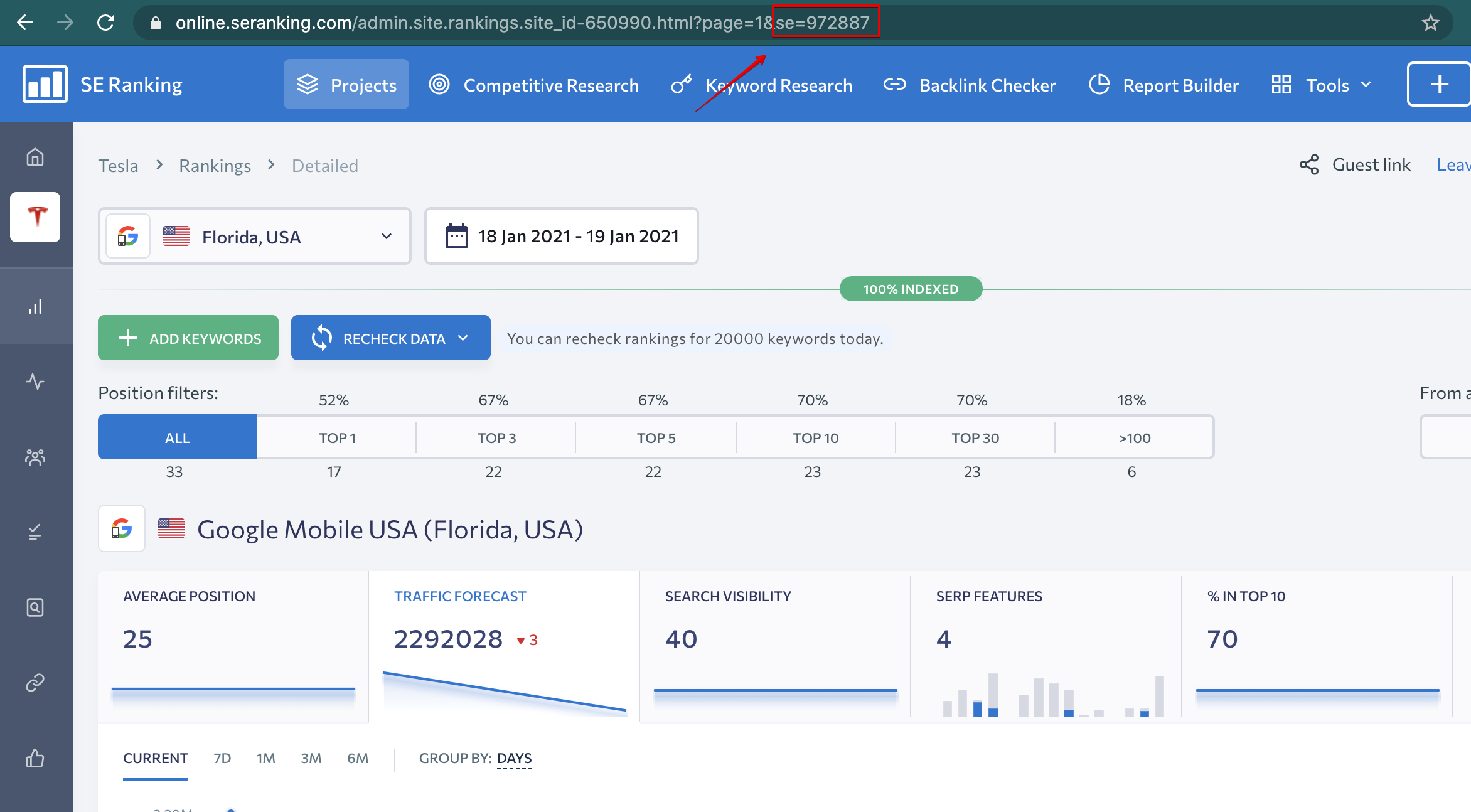The width and height of the screenshot is (1471, 812).
Task: Bookmark this page with star icon
Action: (1430, 23)
